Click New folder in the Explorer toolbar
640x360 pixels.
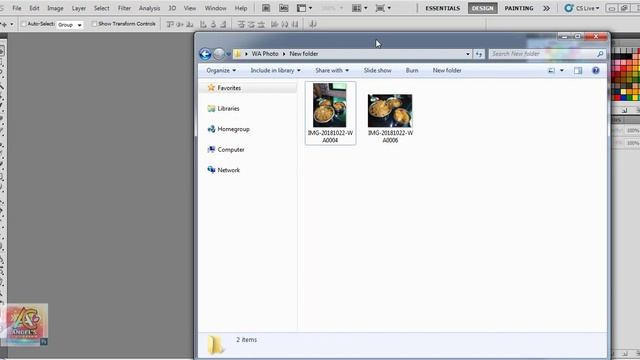point(447,71)
